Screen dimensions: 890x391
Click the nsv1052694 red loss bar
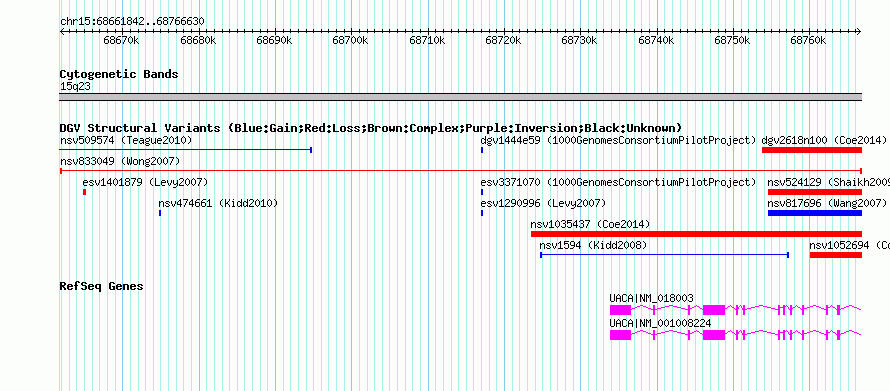click(x=836, y=255)
